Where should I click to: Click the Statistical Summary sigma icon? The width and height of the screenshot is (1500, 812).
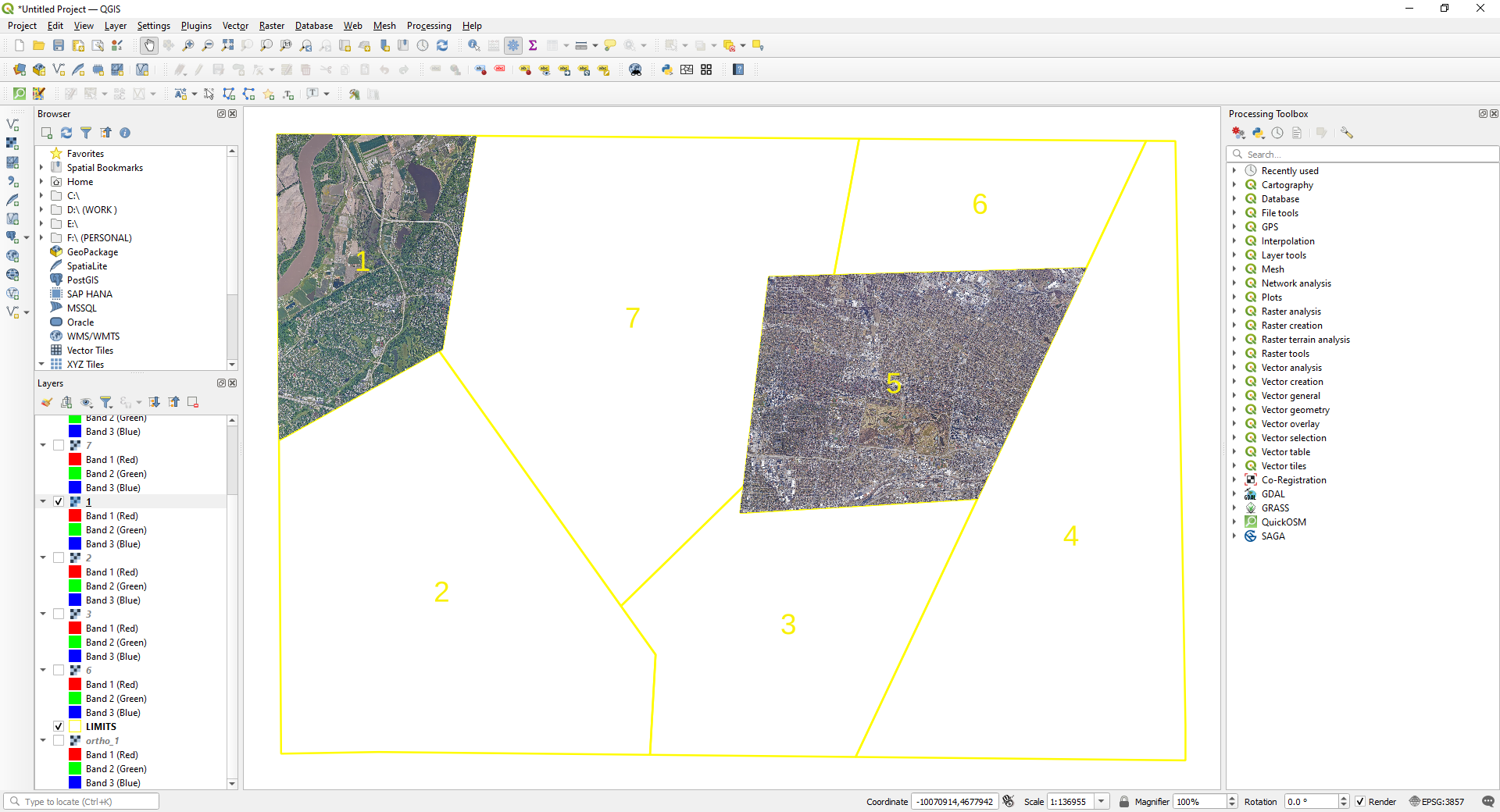click(x=533, y=46)
